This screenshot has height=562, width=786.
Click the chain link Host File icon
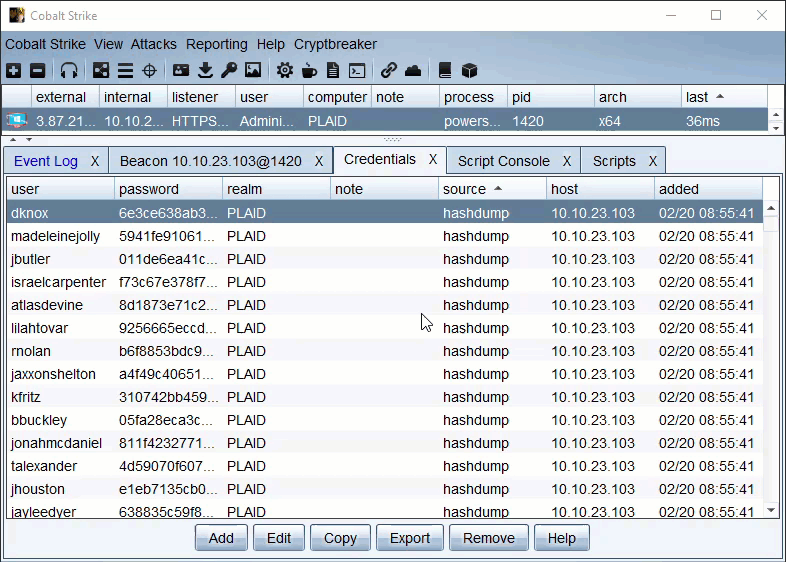(388, 71)
